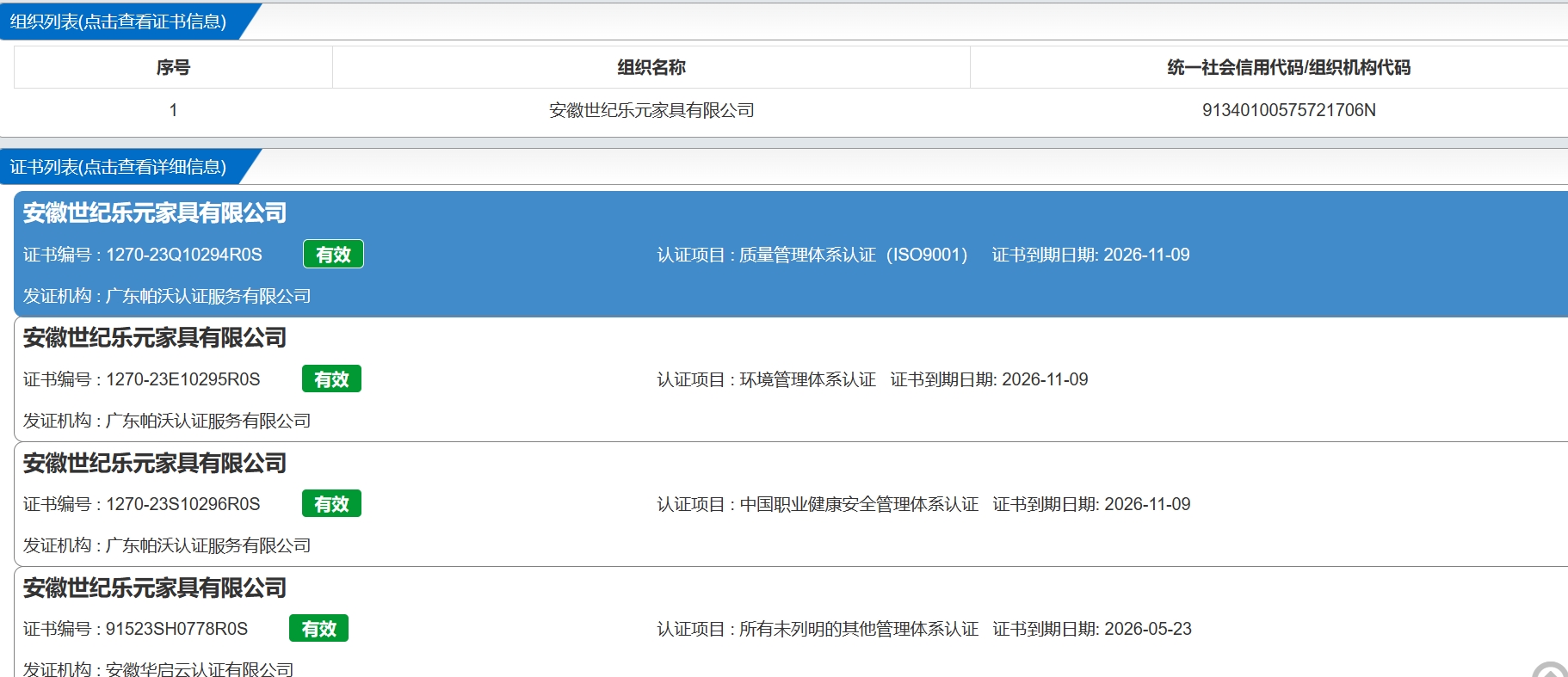Click 质量管理体系认证（ISO9001）certification item text
The height and width of the screenshot is (677, 1568).
[854, 255]
